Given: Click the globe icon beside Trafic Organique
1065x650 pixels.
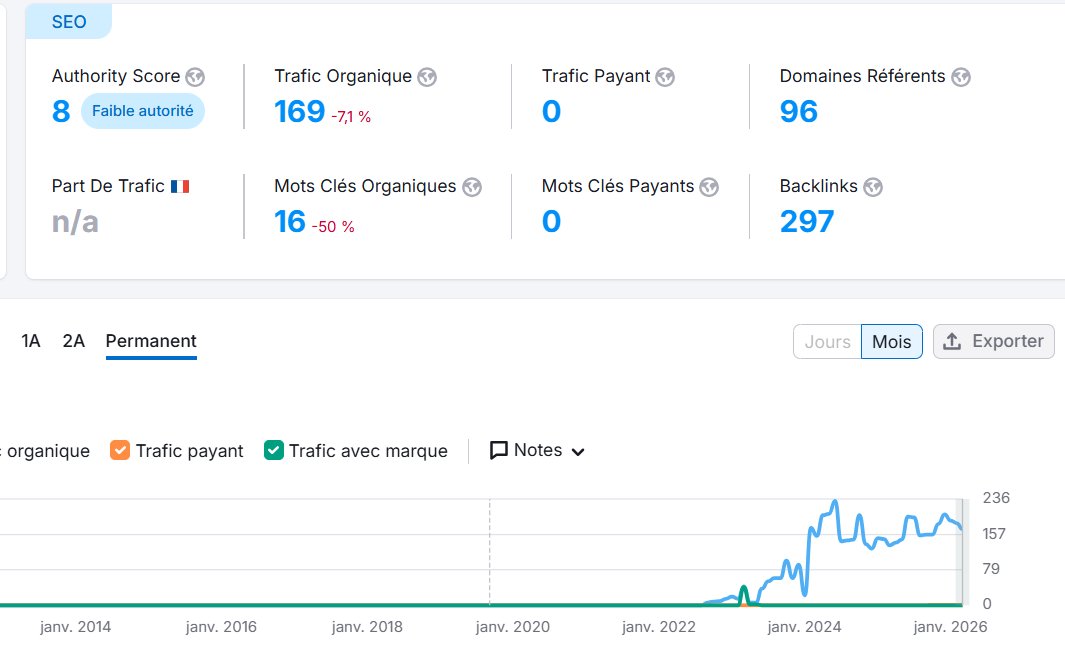Looking at the screenshot, I should click(x=427, y=77).
